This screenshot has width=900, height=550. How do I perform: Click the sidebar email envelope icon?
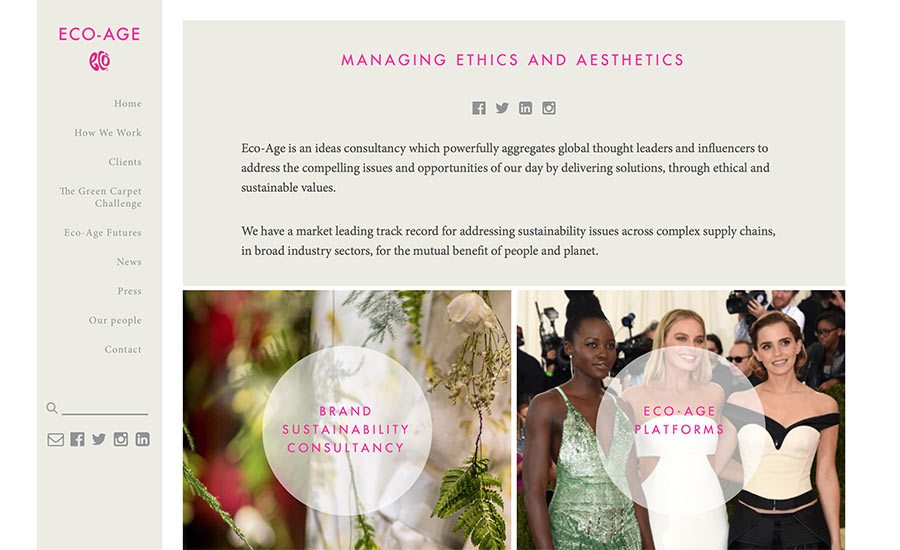[56, 440]
